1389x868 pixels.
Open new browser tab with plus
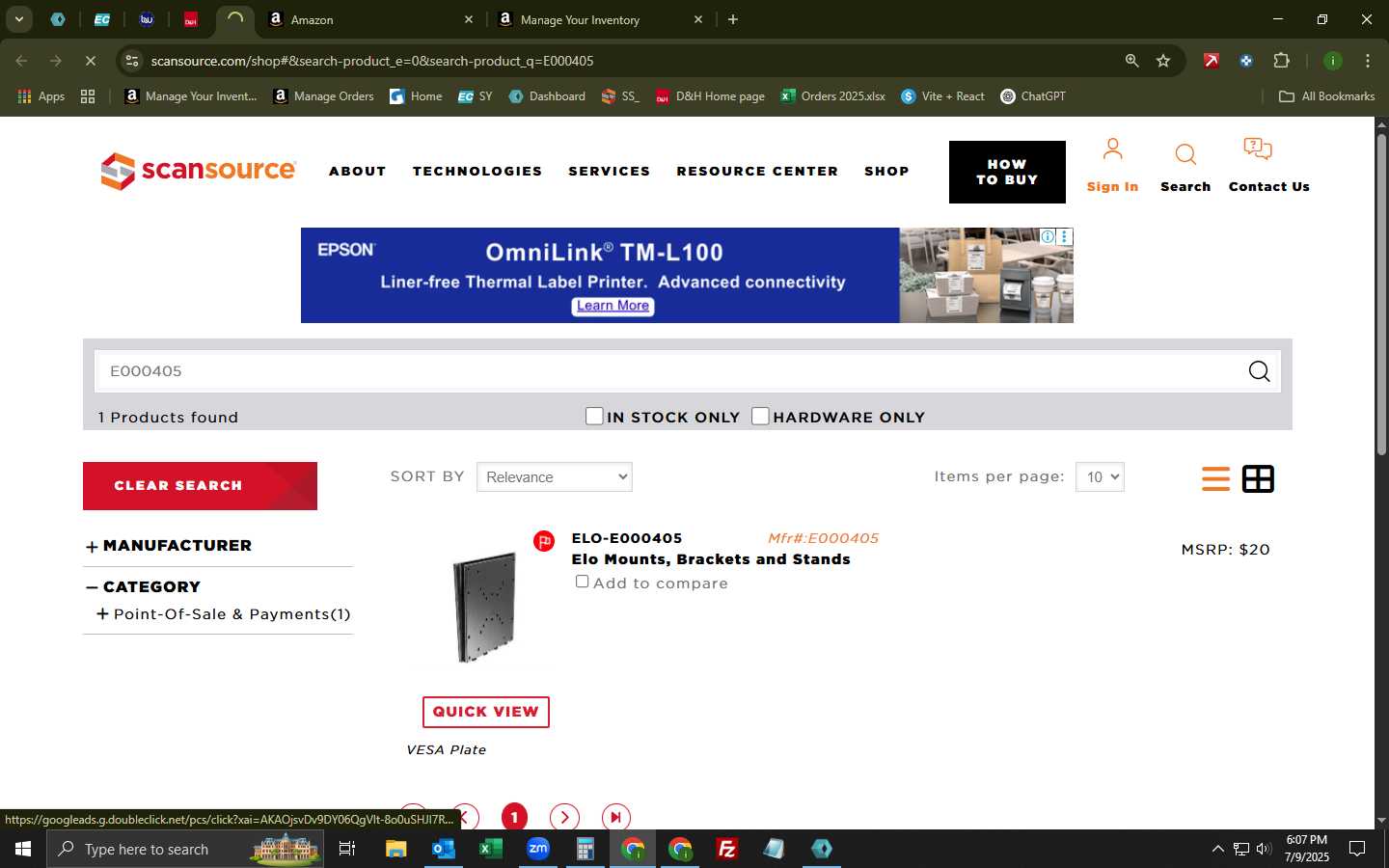pos(733,19)
